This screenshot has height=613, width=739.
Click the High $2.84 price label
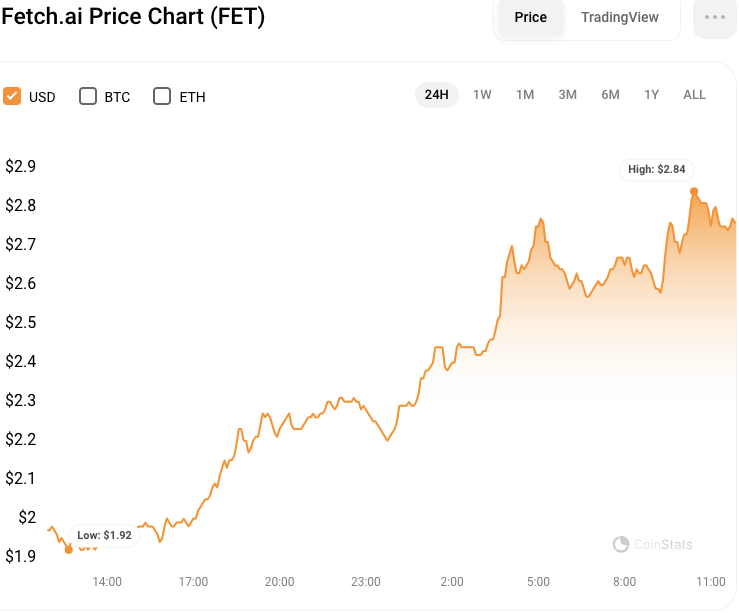(656, 170)
